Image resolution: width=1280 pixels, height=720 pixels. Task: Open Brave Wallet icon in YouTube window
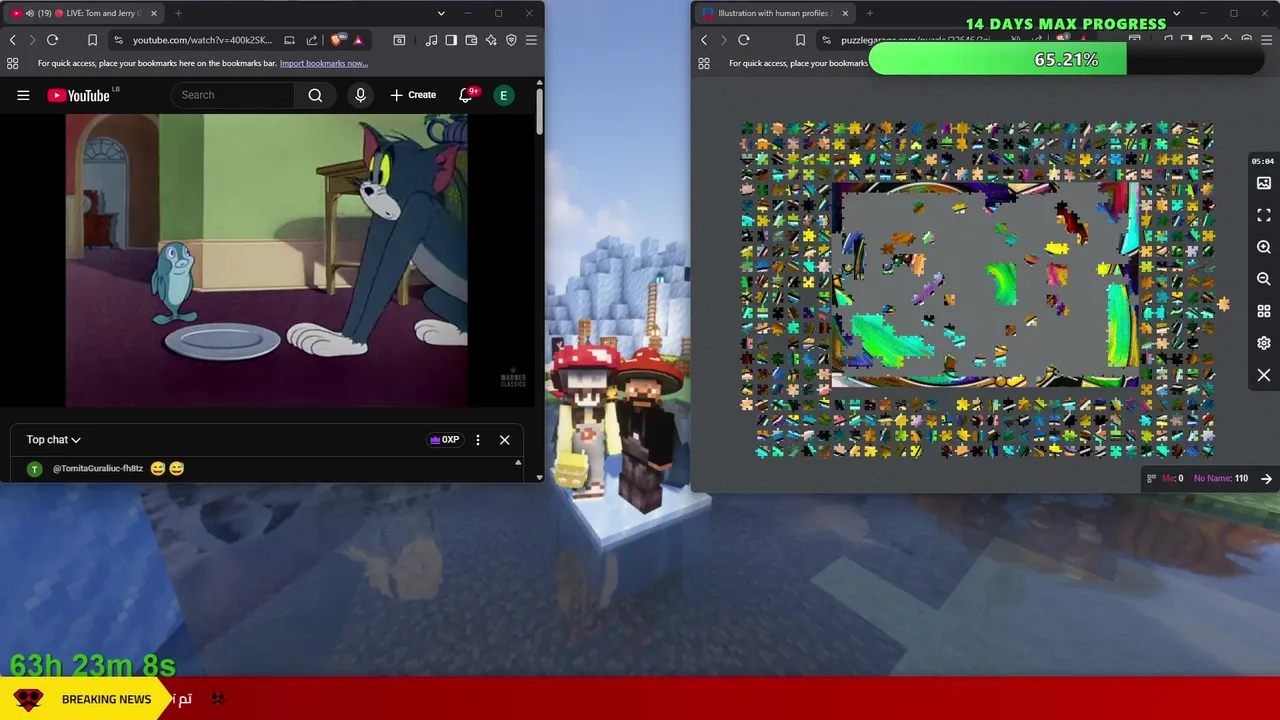click(x=471, y=40)
